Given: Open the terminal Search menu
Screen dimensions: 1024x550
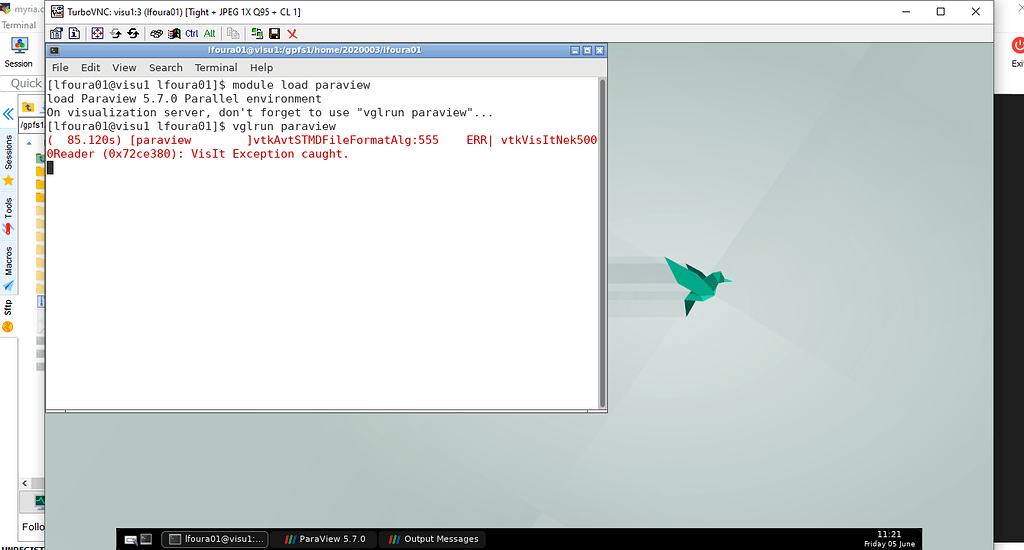Looking at the screenshot, I should pyautogui.click(x=166, y=67).
